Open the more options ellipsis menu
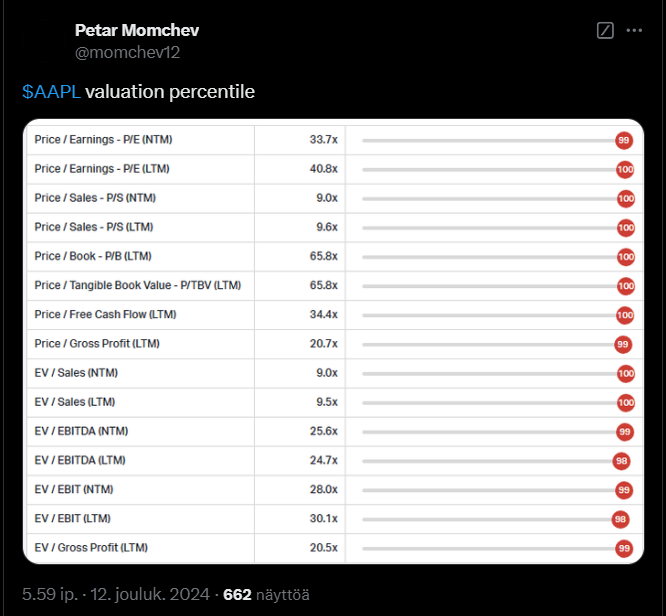This screenshot has height=616, width=666. 634,31
